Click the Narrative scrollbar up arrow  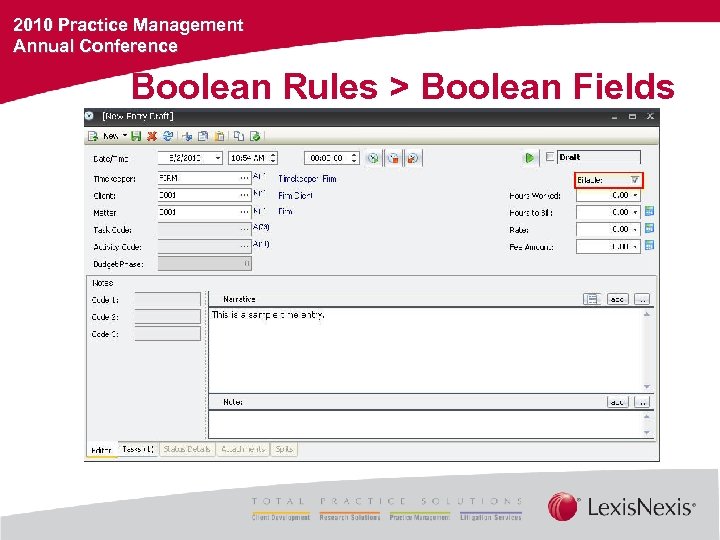click(647, 314)
